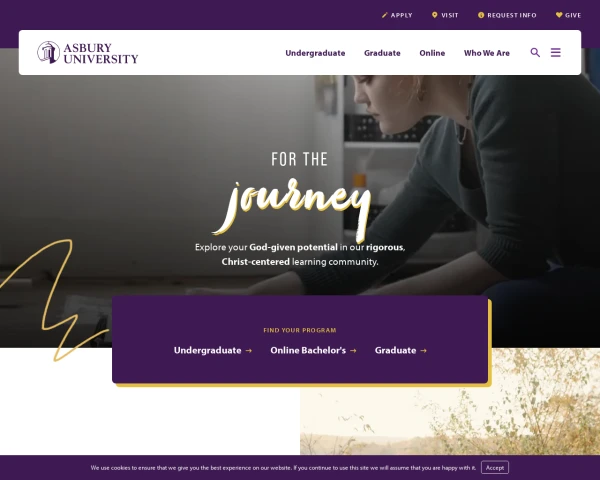Click the arrow after Online Bachelor's
The width and height of the screenshot is (600, 480).
353,351
